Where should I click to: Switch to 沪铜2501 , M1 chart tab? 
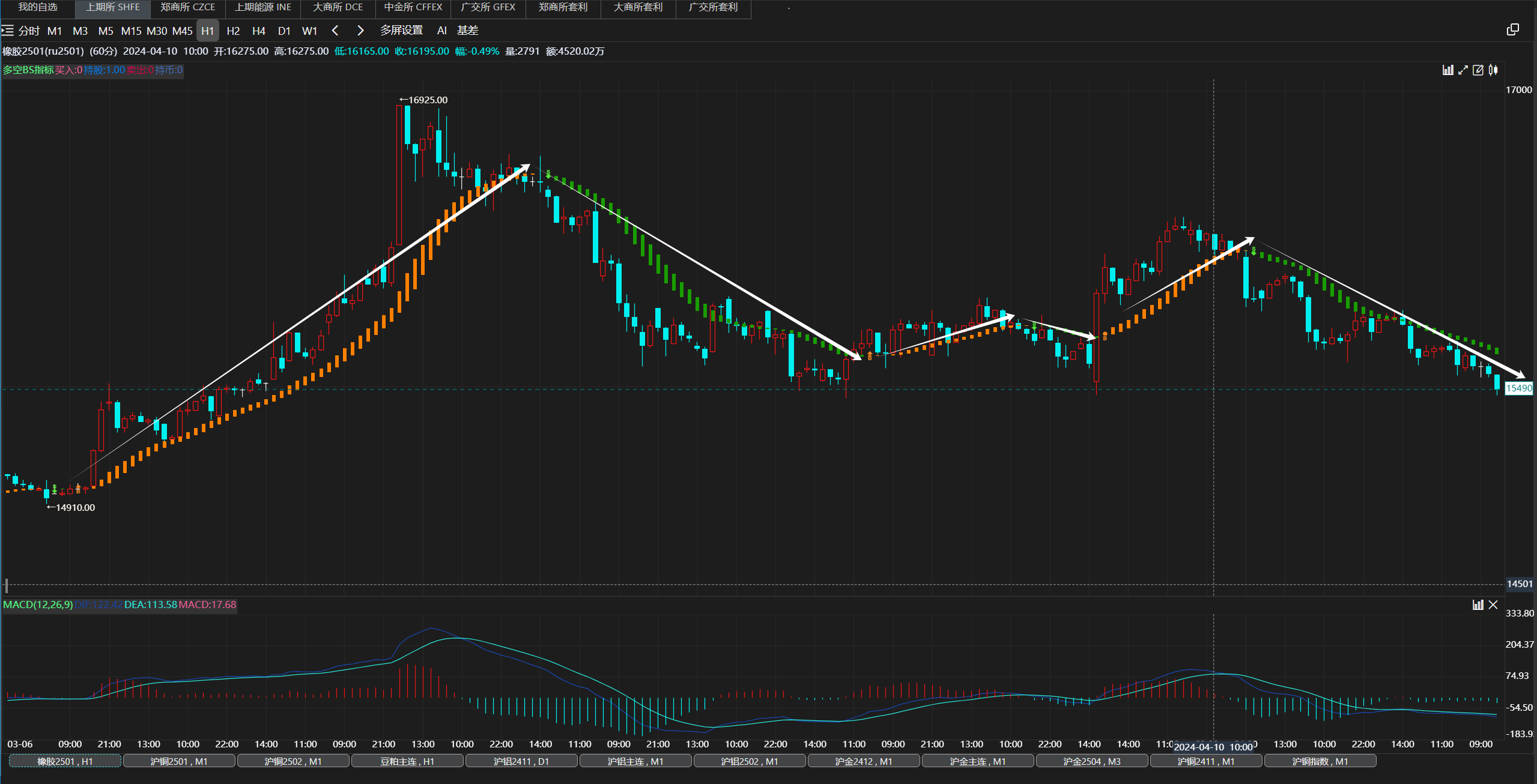(179, 761)
